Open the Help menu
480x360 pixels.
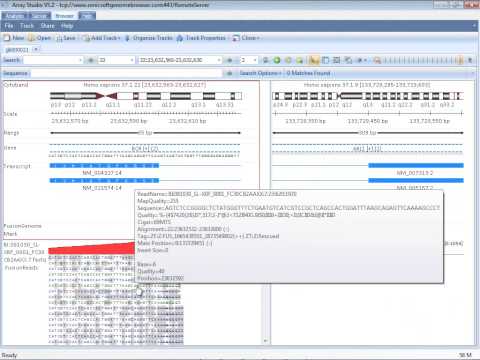67,26
